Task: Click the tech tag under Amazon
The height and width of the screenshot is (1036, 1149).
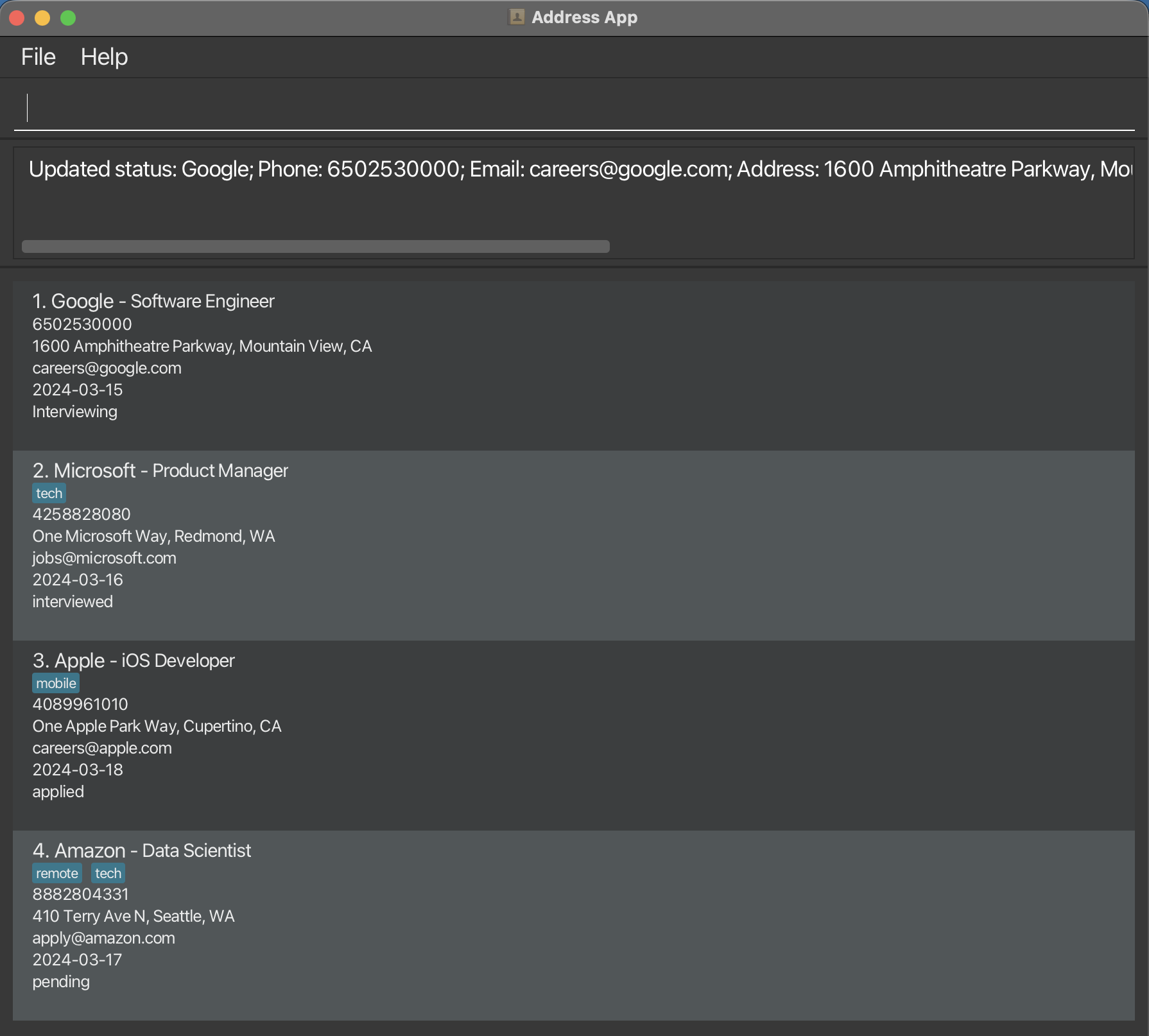Action: coord(108,873)
